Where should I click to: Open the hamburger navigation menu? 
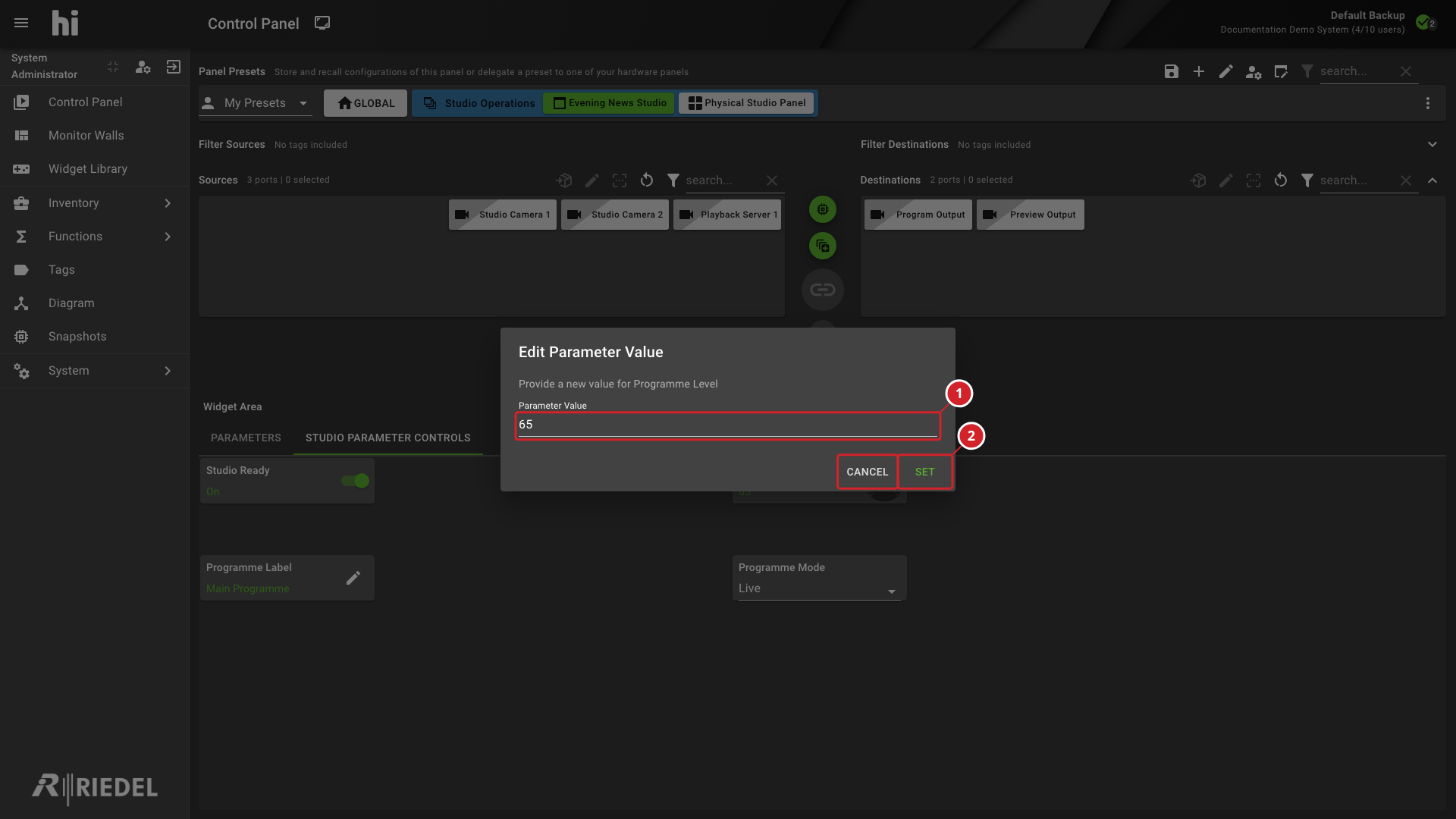pyautogui.click(x=21, y=23)
